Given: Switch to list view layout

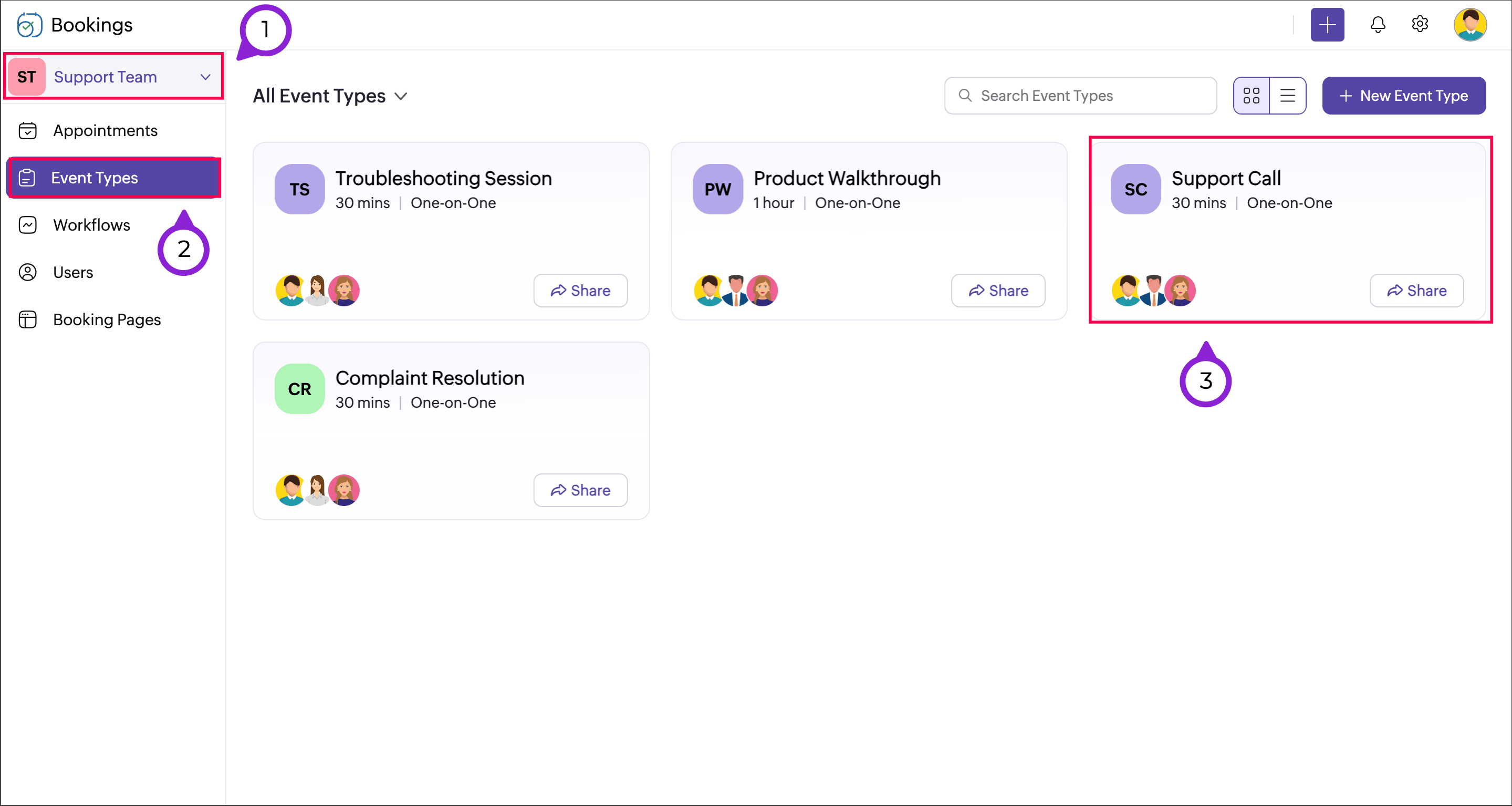Looking at the screenshot, I should 1287,96.
